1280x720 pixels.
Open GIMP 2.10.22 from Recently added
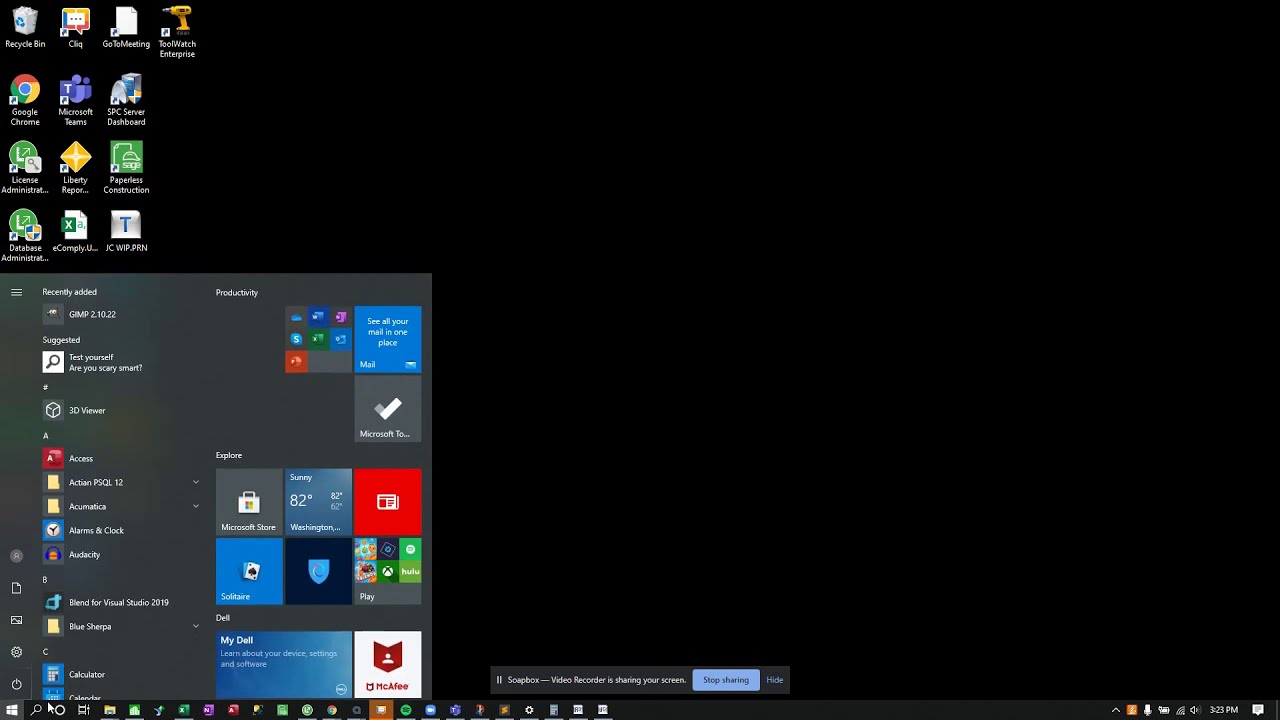pyautogui.click(x=121, y=314)
